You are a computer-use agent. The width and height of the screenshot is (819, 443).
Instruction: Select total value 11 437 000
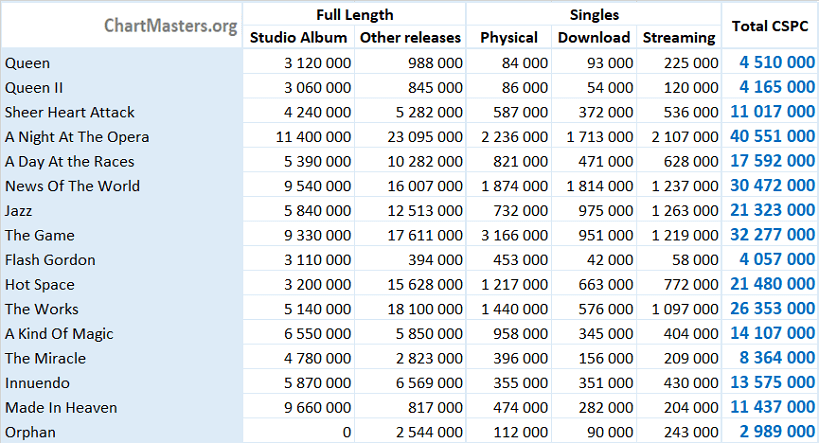[773, 407]
